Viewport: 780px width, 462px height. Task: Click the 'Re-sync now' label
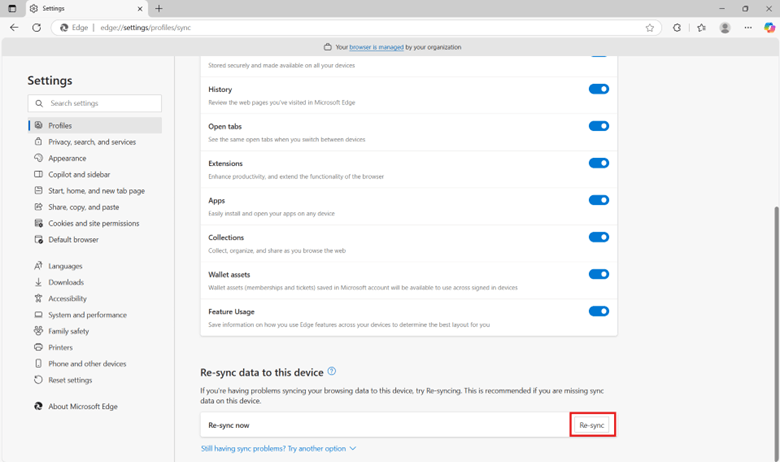pyautogui.click(x=229, y=425)
